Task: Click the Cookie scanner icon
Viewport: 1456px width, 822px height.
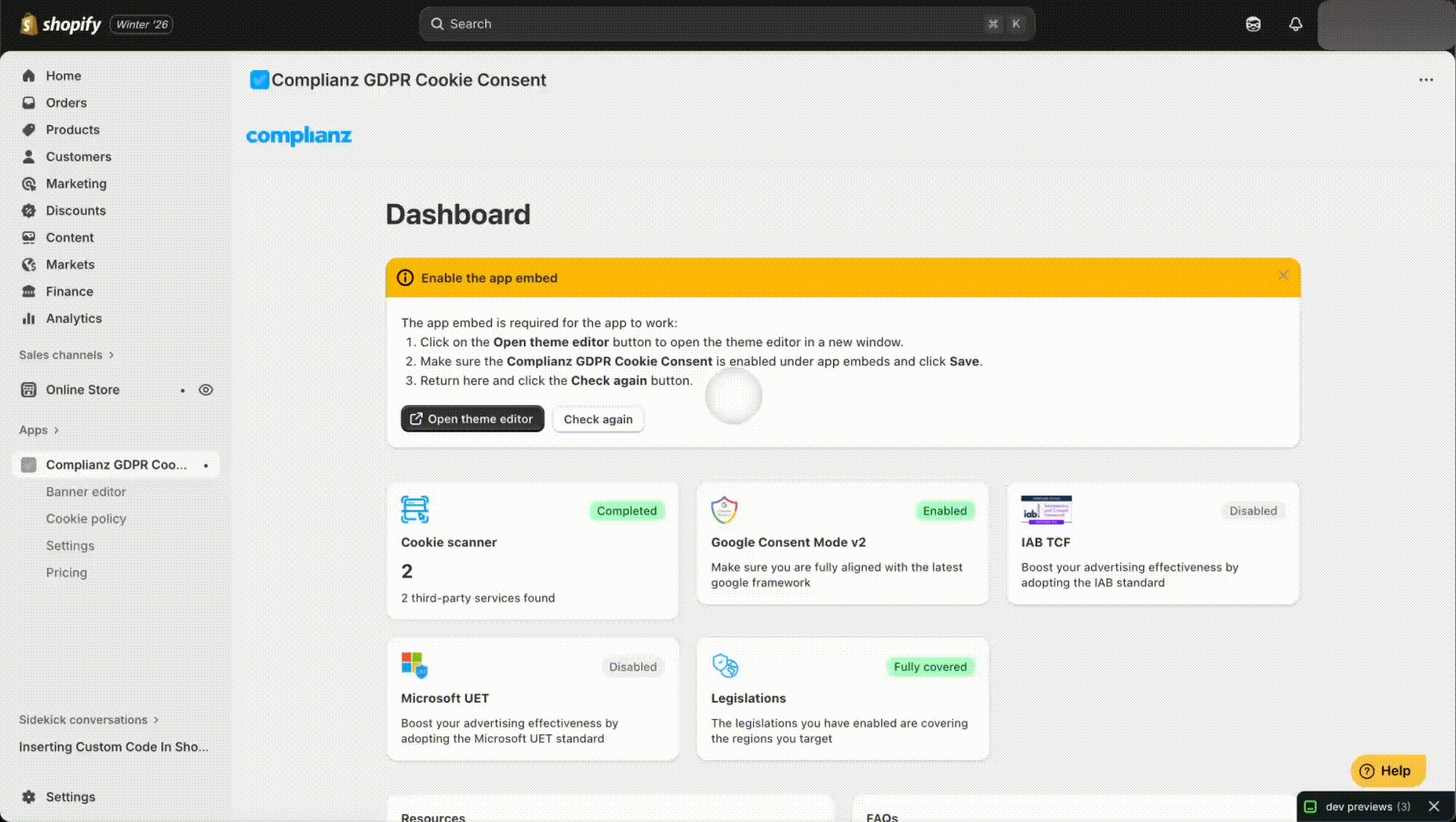Action: (415, 510)
